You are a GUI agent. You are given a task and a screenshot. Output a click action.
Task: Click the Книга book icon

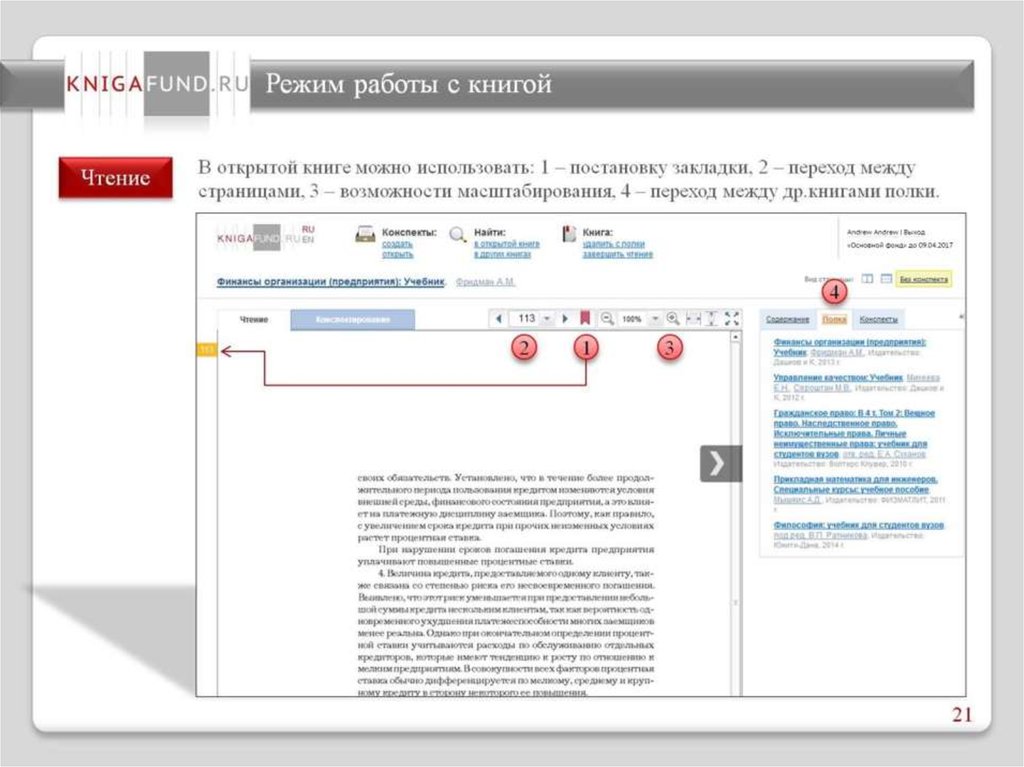569,234
